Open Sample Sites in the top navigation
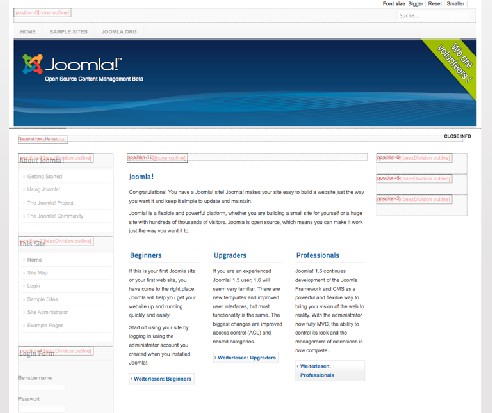This screenshot has height=413, width=492. [69, 32]
